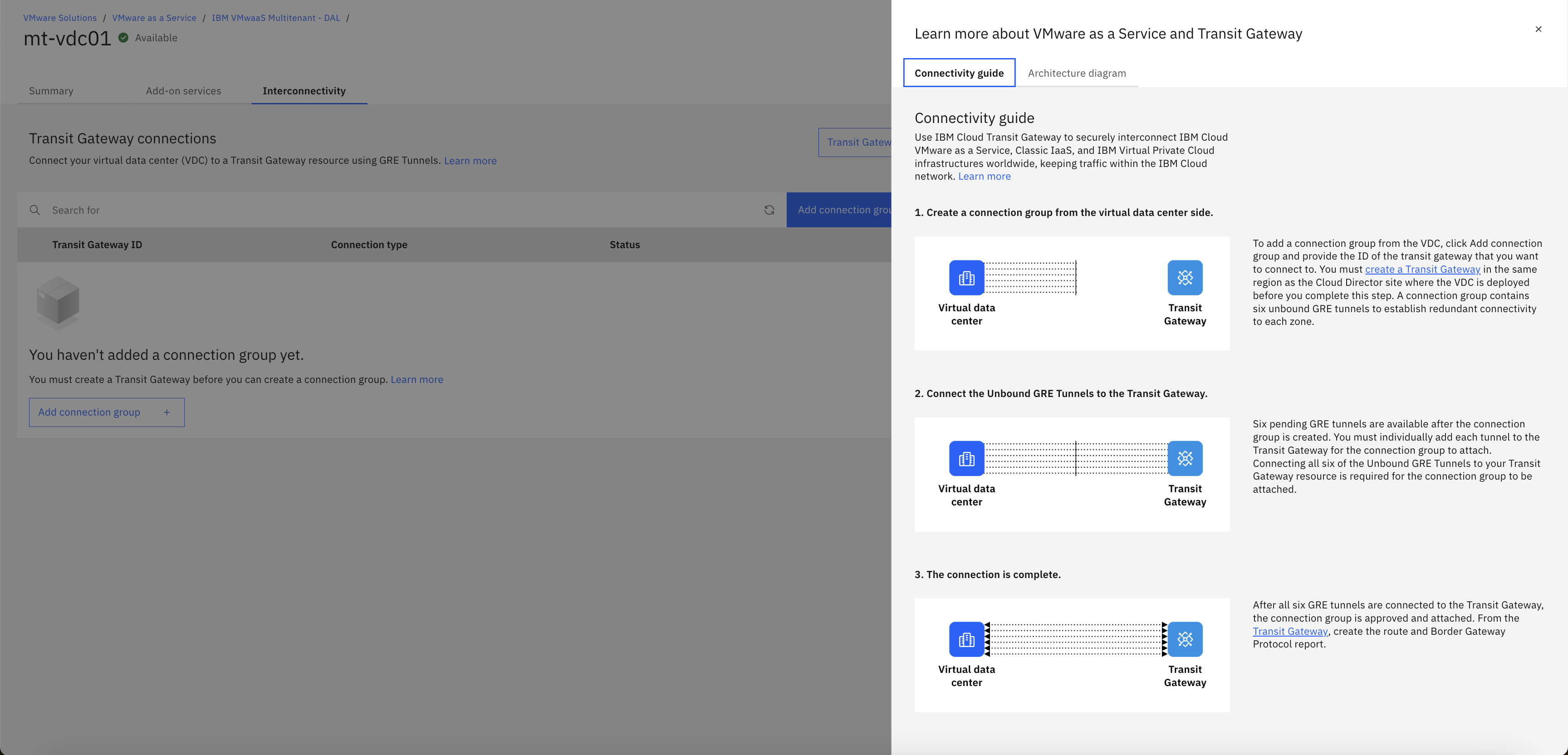Switch to Architecture diagram tab

pyautogui.click(x=1076, y=73)
